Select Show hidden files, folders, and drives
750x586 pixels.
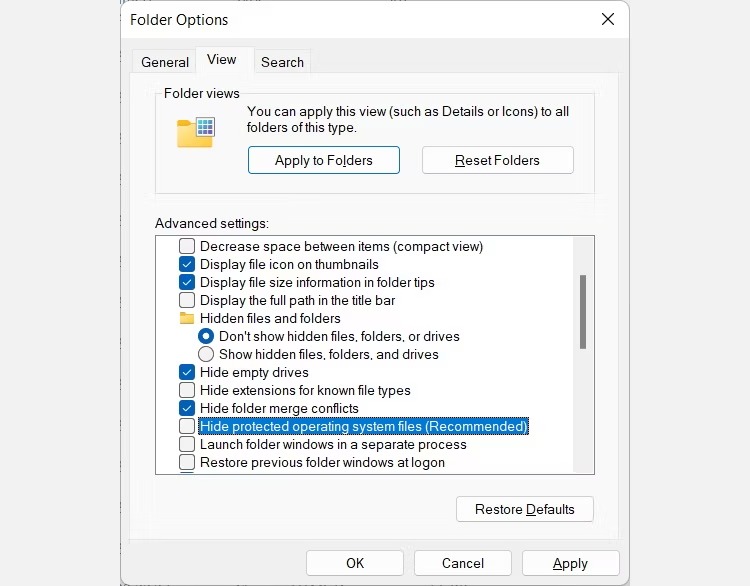[x=206, y=354]
